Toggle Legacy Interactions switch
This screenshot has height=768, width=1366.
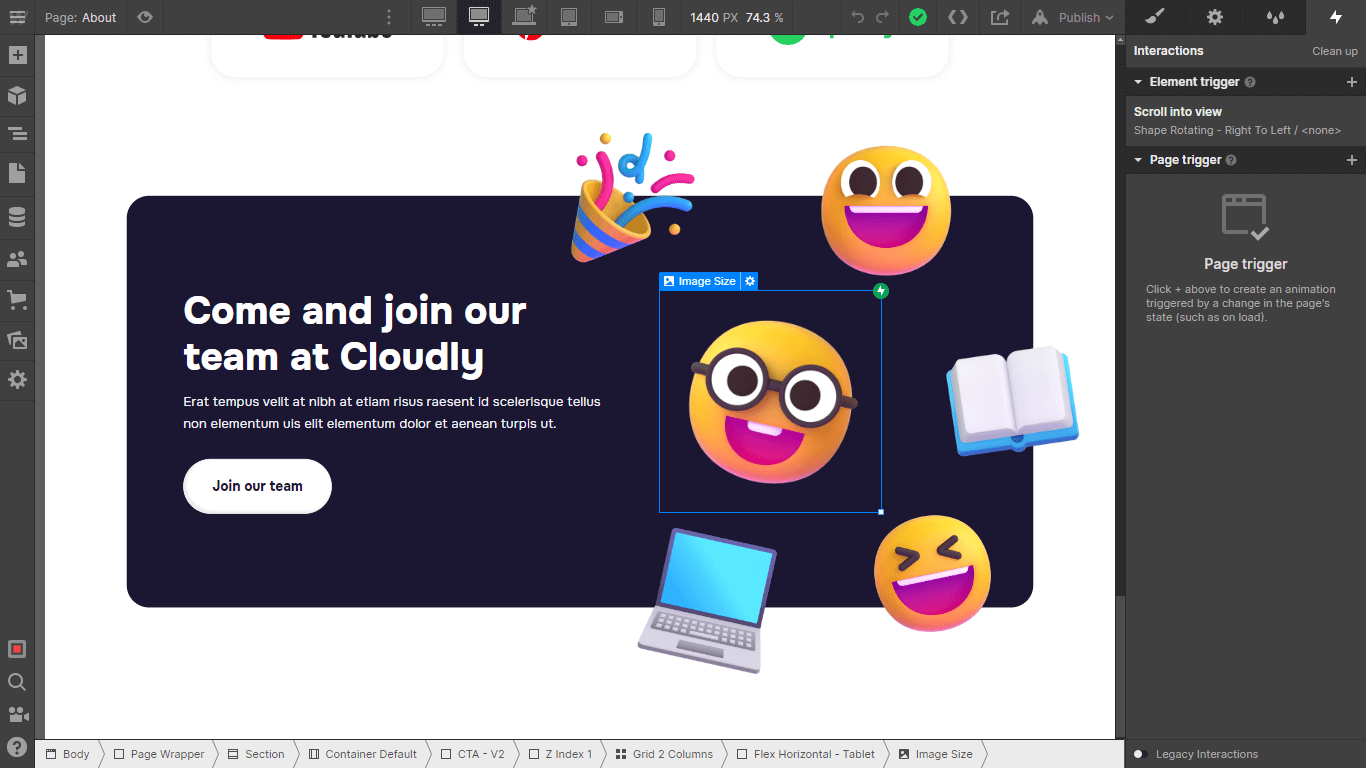tap(1139, 754)
